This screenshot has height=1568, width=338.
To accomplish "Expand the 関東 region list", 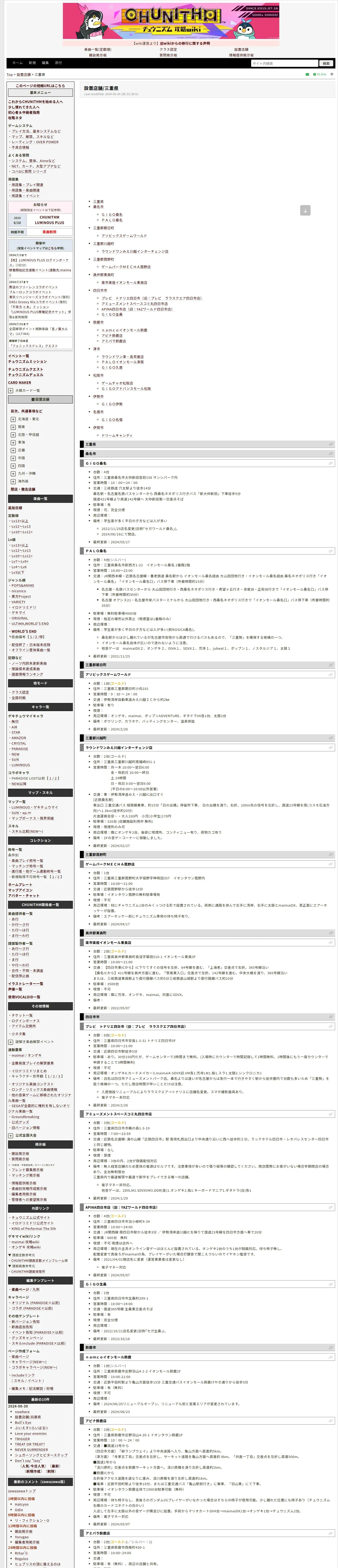I will (13, 427).
